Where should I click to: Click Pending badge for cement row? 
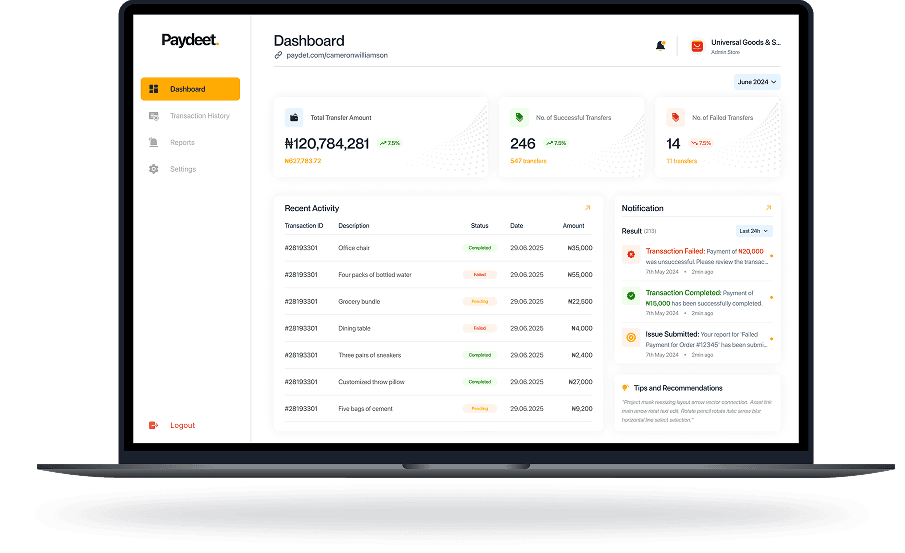coord(480,409)
